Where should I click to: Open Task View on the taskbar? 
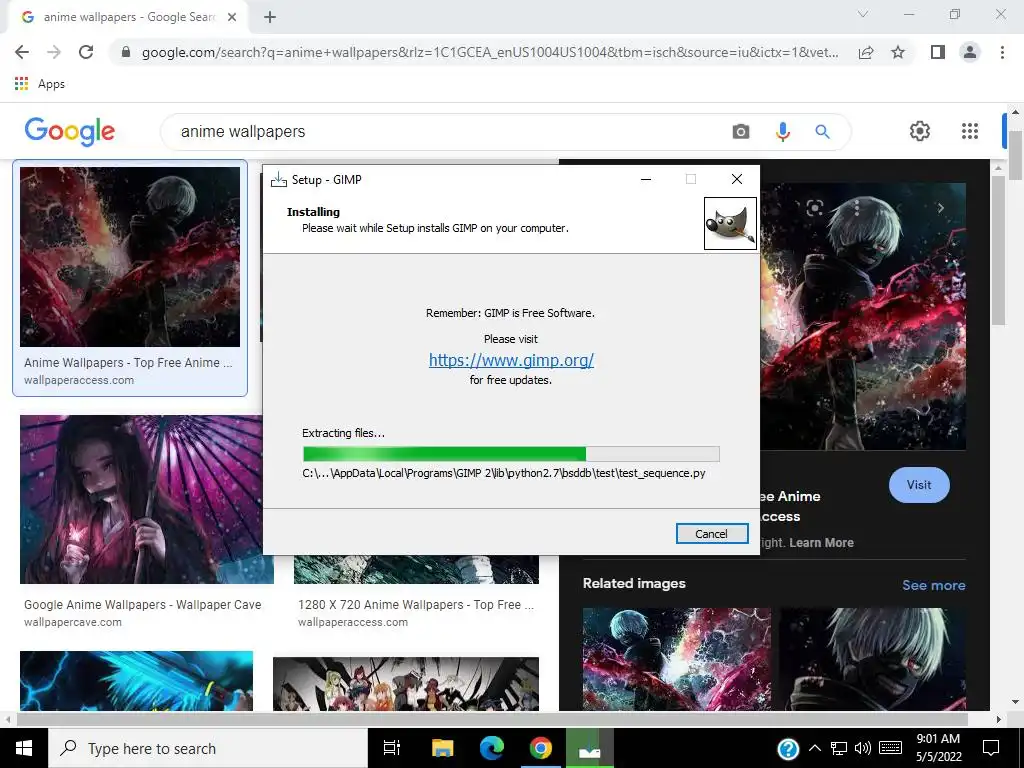point(391,748)
